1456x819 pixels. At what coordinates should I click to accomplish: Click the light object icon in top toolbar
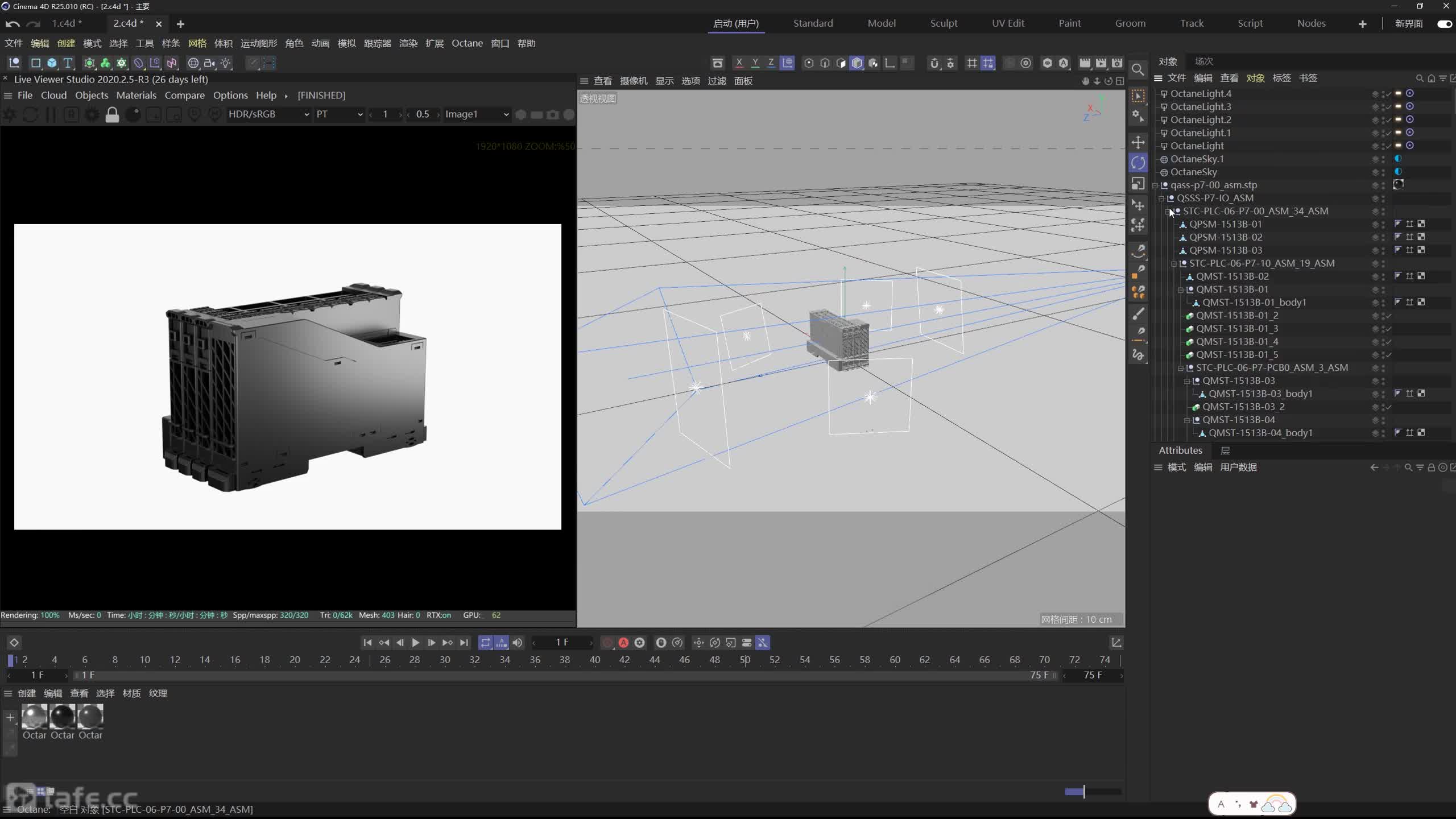pyautogui.click(x=226, y=63)
